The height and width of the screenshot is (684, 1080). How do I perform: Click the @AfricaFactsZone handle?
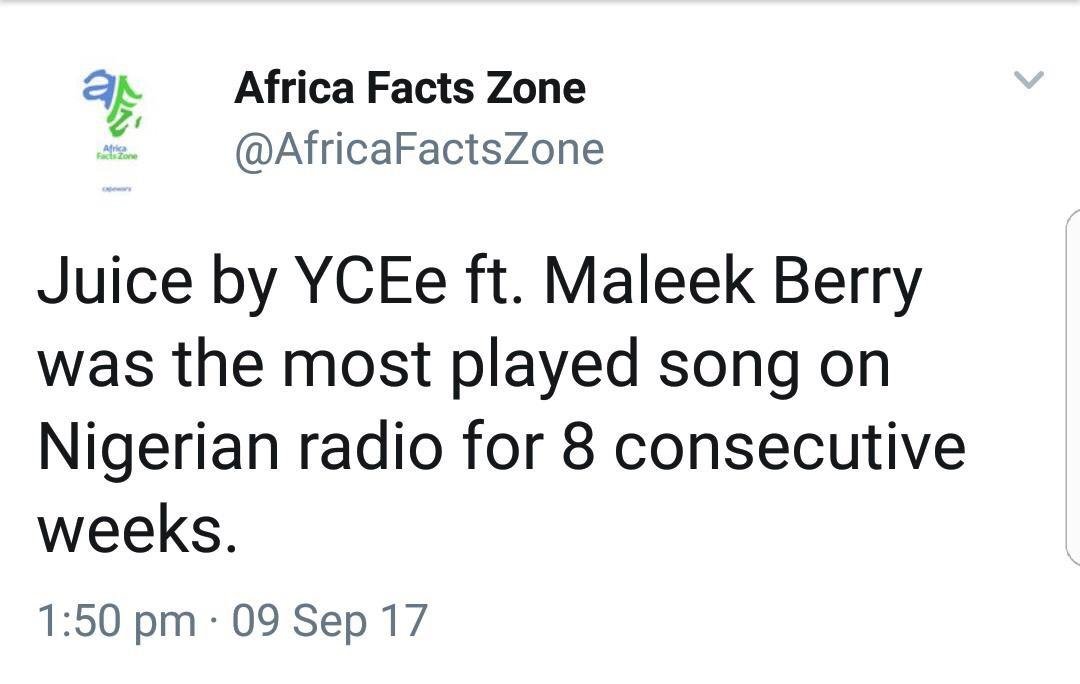[x=419, y=150]
